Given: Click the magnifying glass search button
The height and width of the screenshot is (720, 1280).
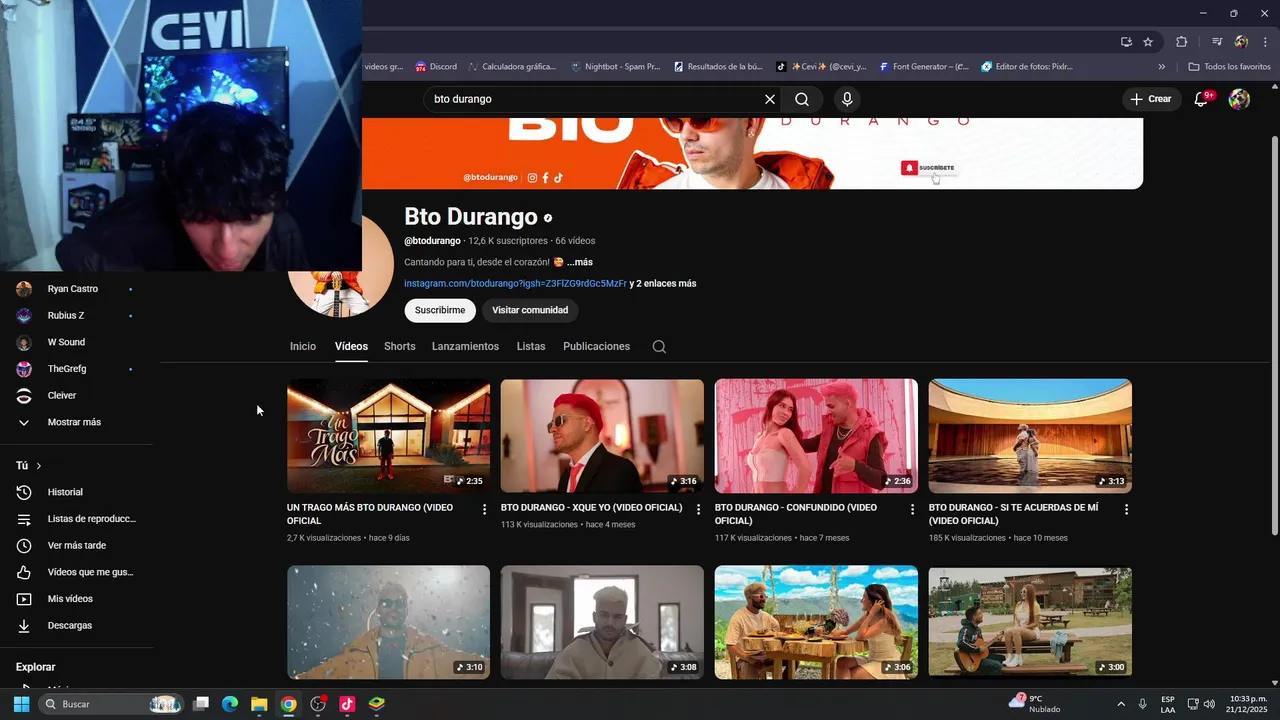Looking at the screenshot, I should click(x=802, y=99).
